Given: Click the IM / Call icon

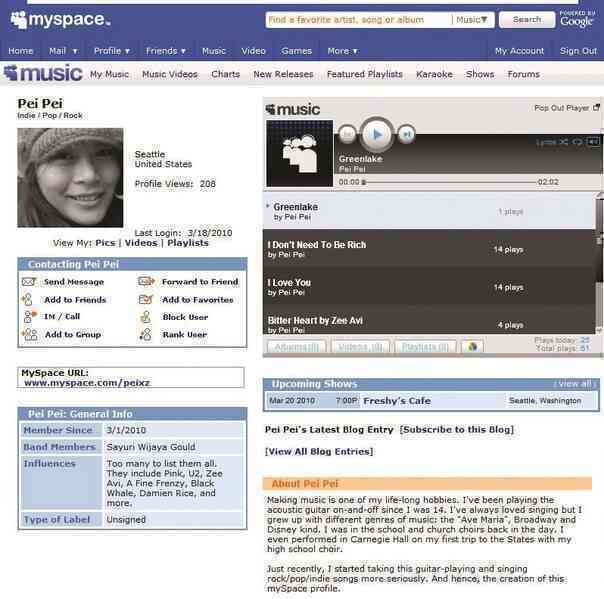Looking at the screenshot, I should pos(30,316).
